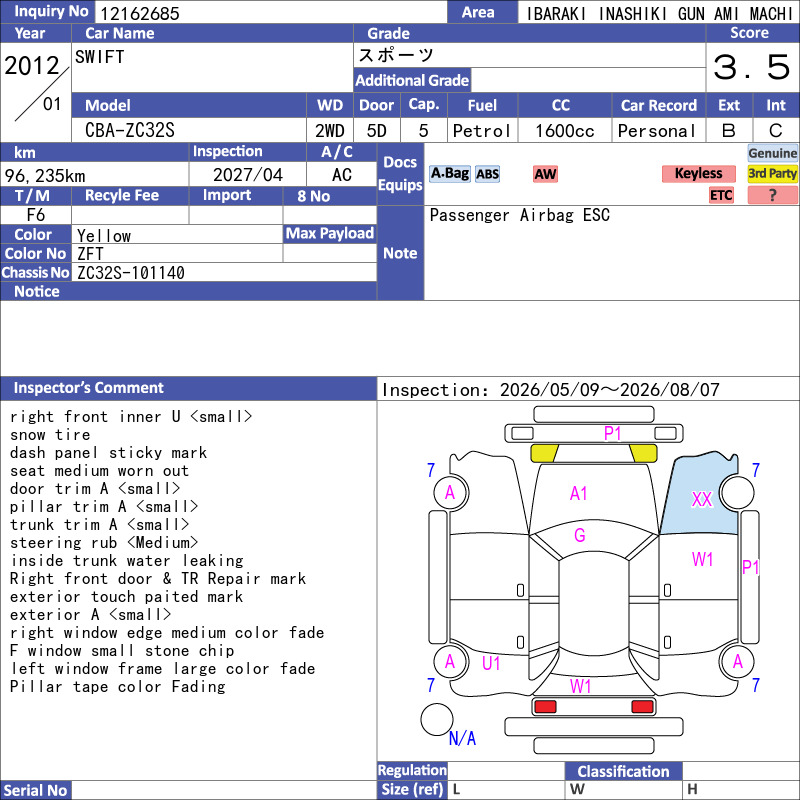Click the spare tire circle marked N/A
Image resolution: width=800 pixels, height=800 pixels.
coord(437,719)
